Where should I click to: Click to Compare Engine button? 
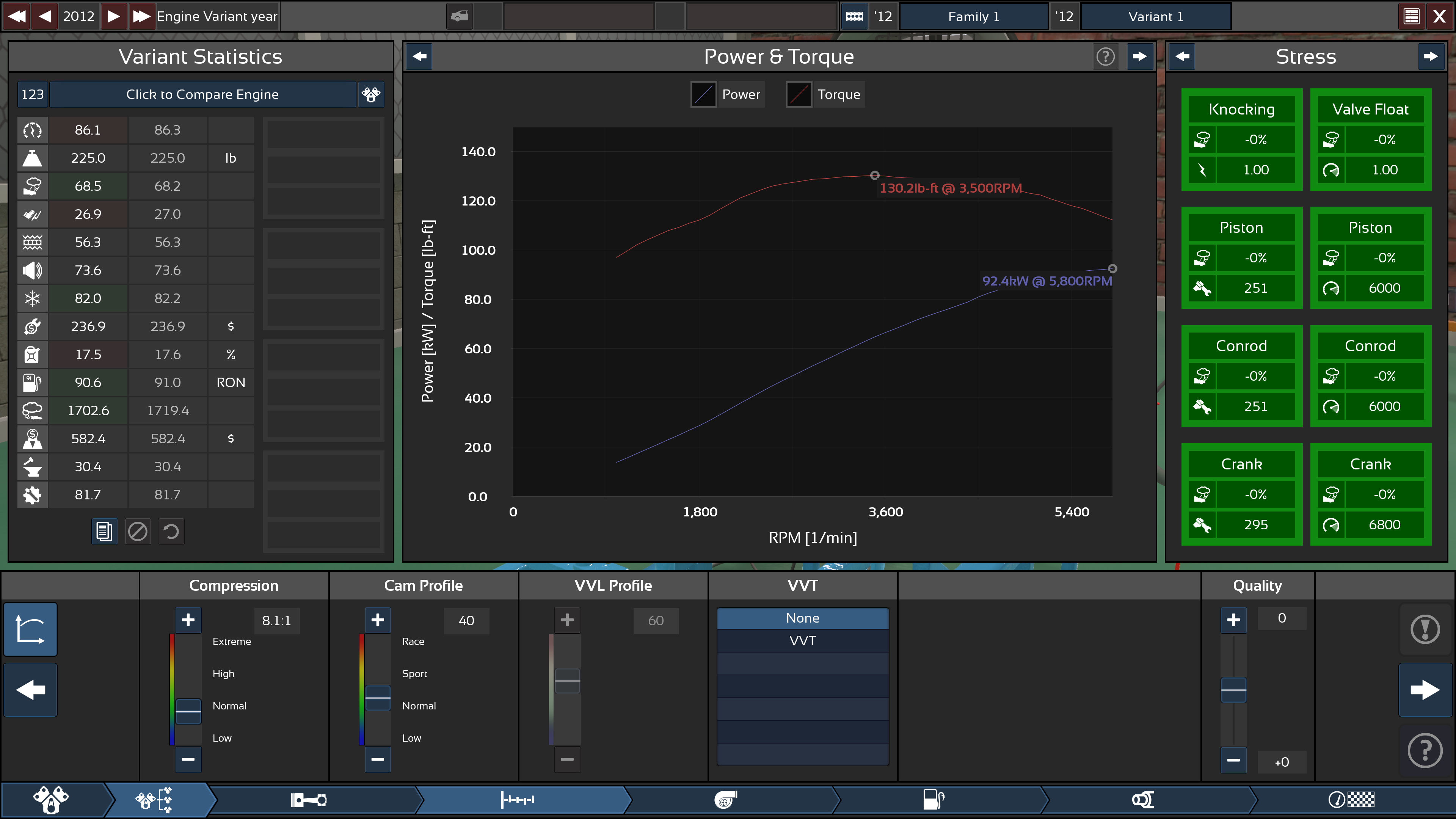(x=202, y=94)
